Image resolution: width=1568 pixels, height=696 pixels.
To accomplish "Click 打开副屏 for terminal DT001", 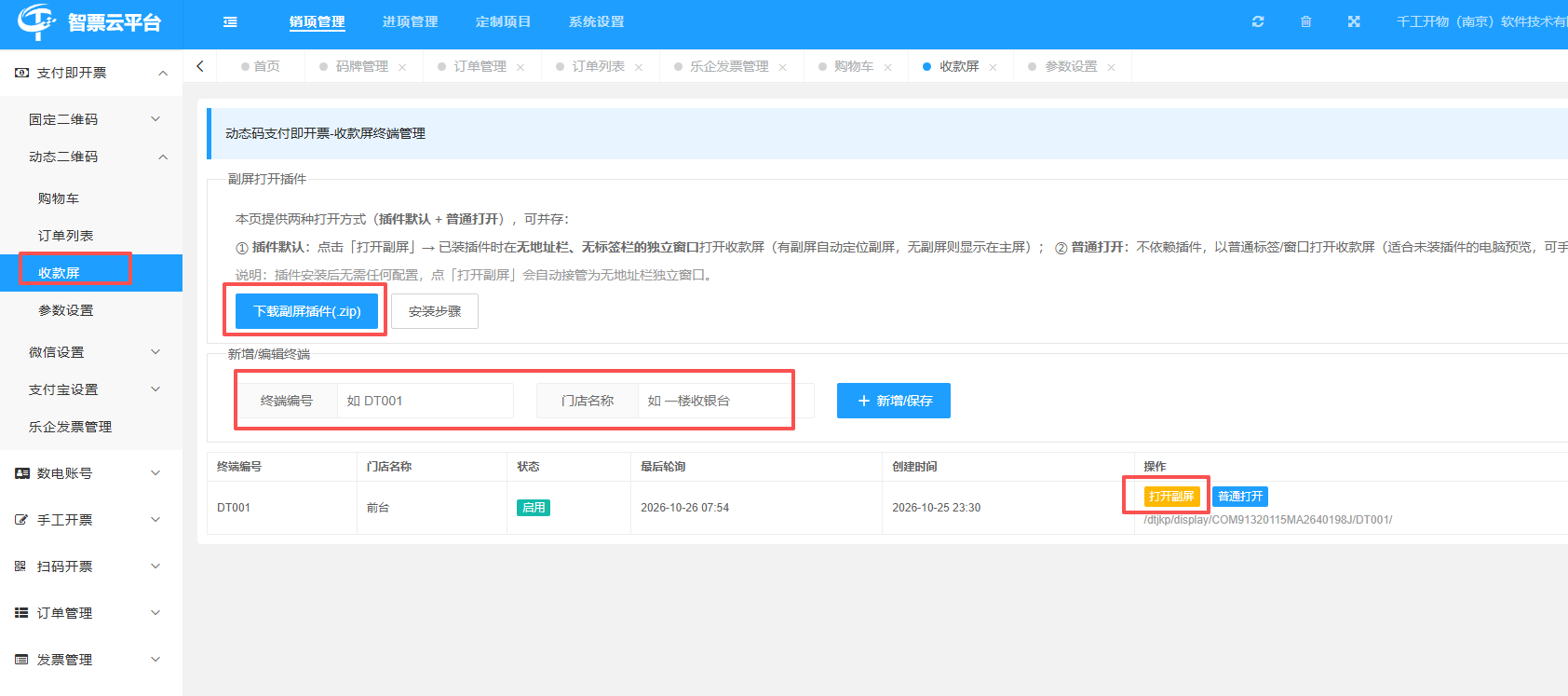I will 1171,497.
